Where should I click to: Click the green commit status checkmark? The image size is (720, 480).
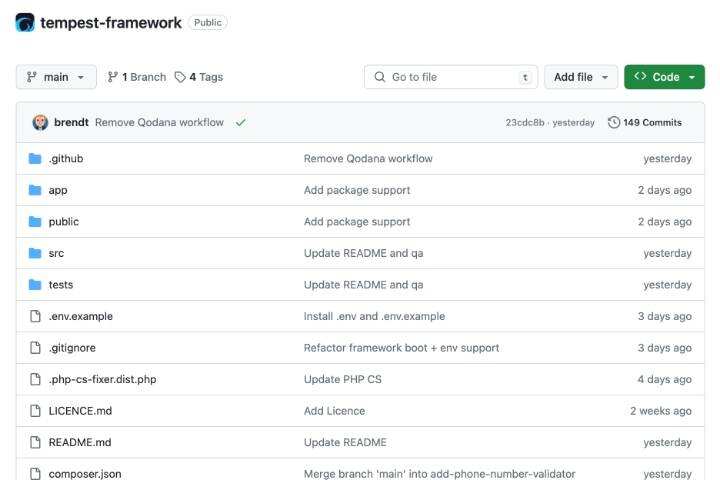[241, 122]
